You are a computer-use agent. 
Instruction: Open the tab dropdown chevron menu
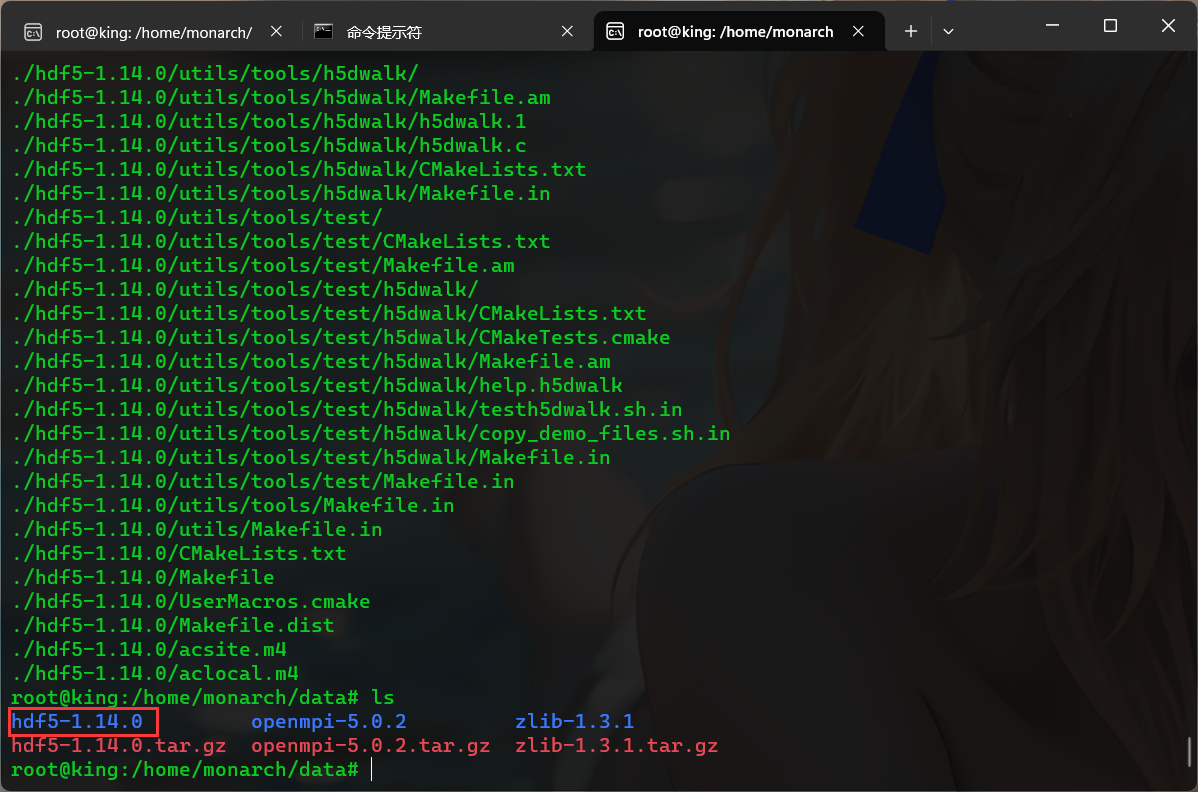[x=948, y=31]
